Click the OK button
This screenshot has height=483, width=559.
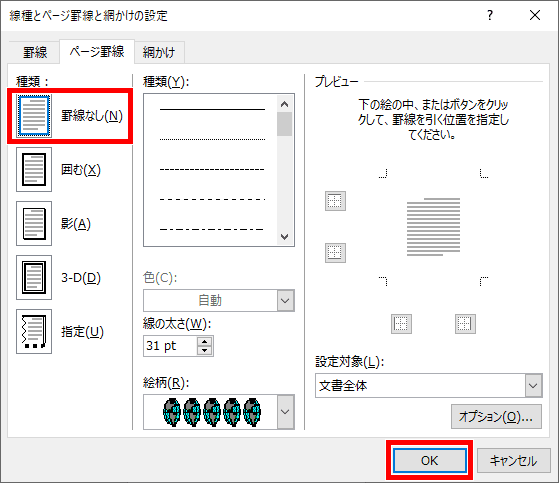click(x=430, y=461)
